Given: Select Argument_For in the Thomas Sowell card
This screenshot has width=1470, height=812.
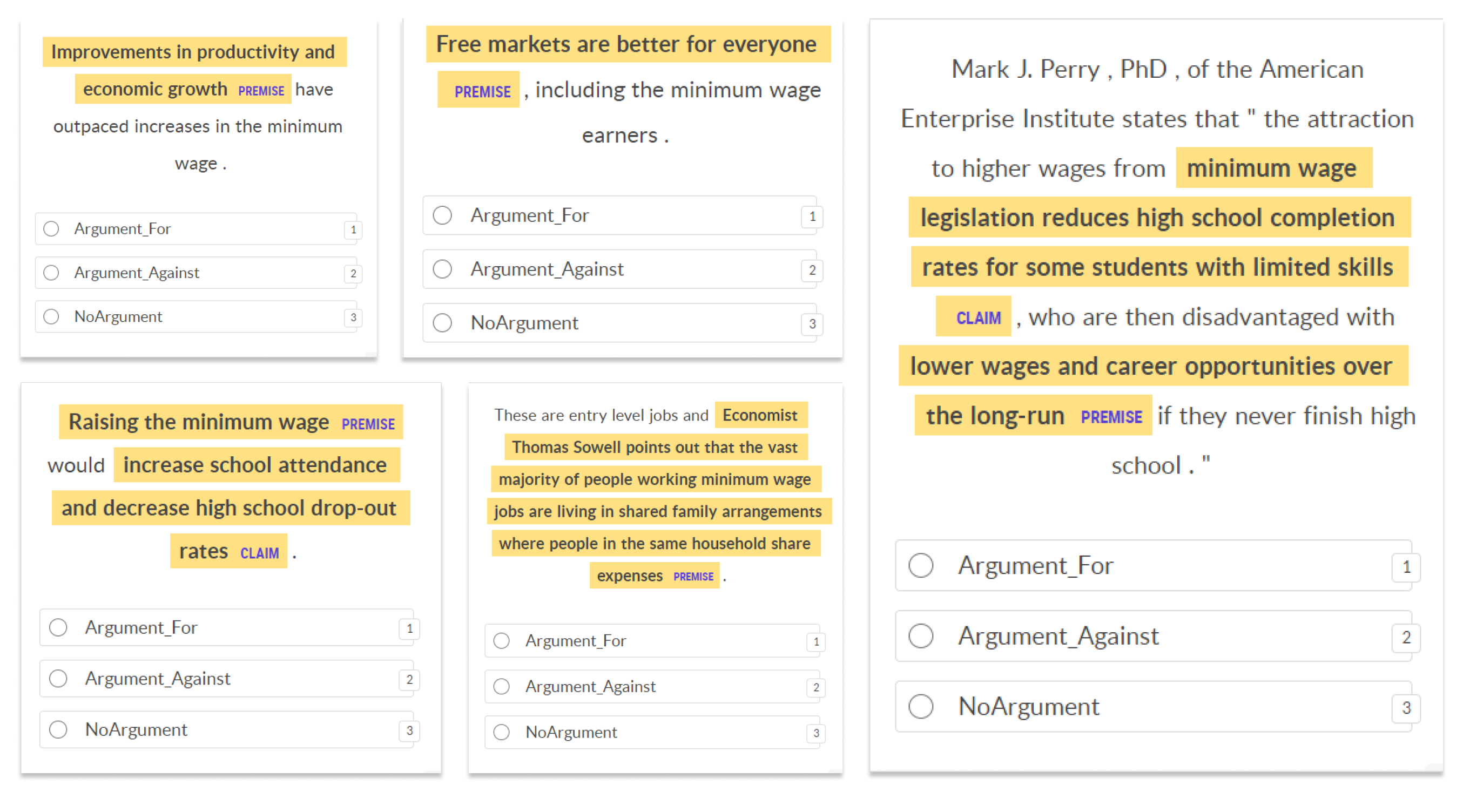Looking at the screenshot, I should (652, 641).
